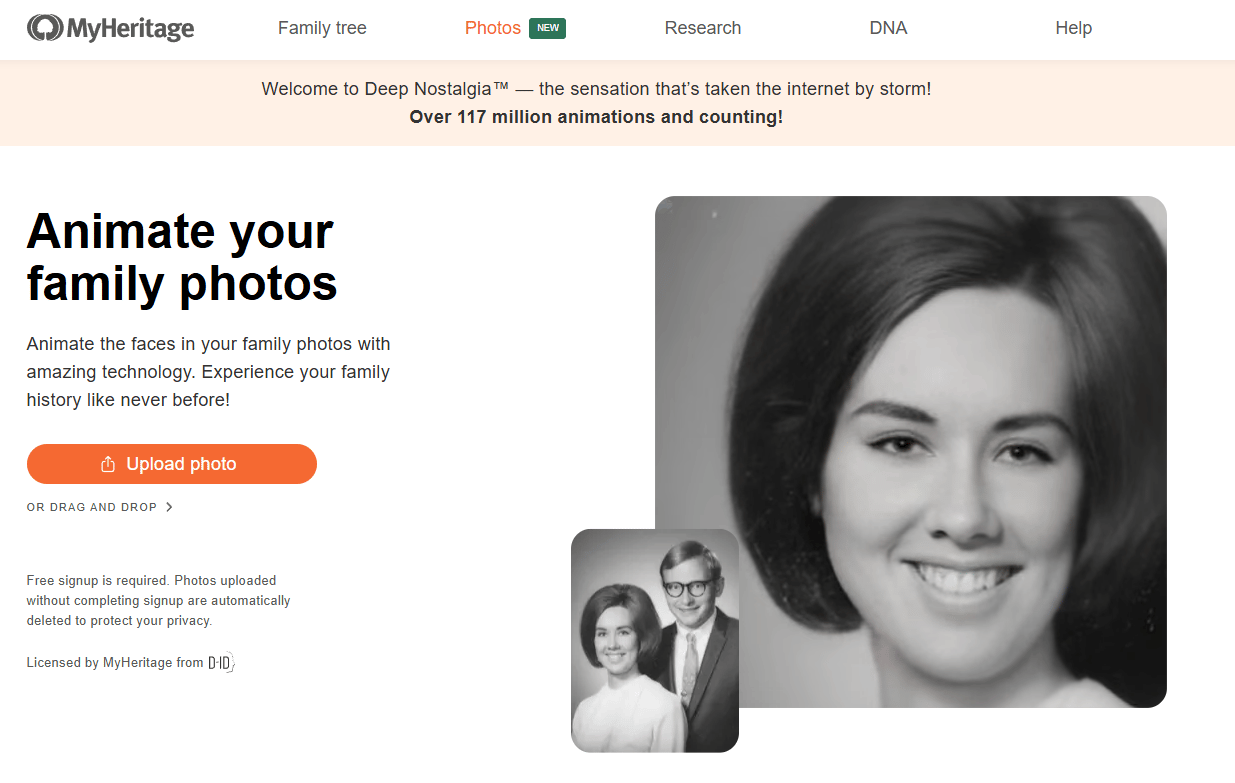Click 'Over 117 million animations and counting!' text
The height and width of the screenshot is (783, 1235).
coord(596,117)
